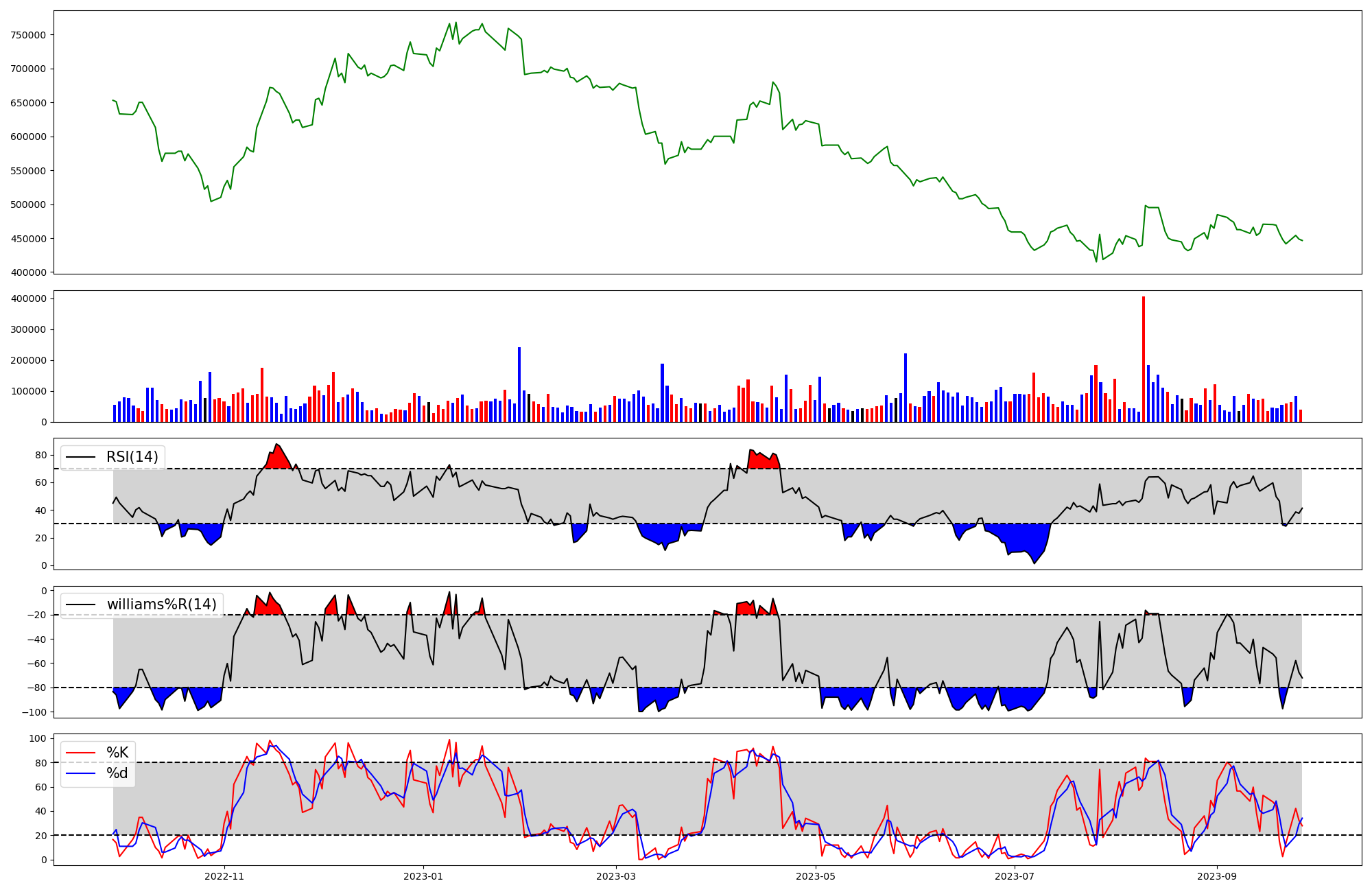Click the 2023-07 x-axis date label

click(1015, 876)
